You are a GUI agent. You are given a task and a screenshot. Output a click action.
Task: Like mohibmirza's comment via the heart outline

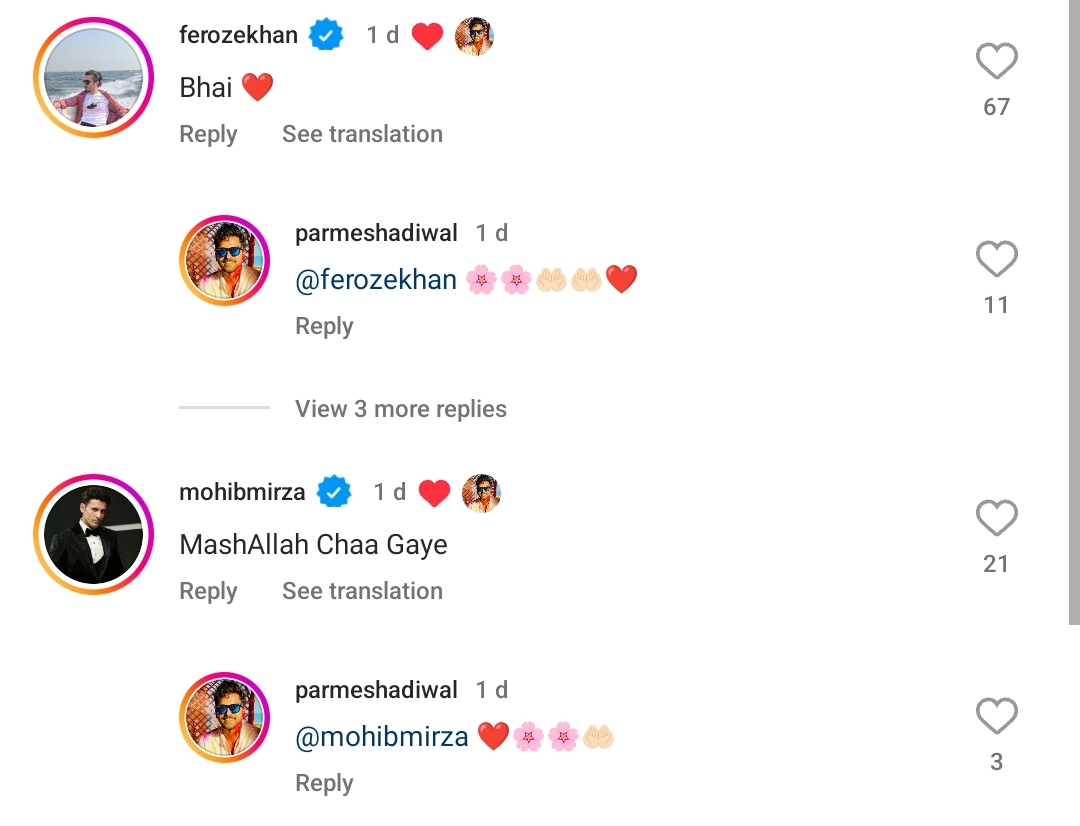coord(996,518)
